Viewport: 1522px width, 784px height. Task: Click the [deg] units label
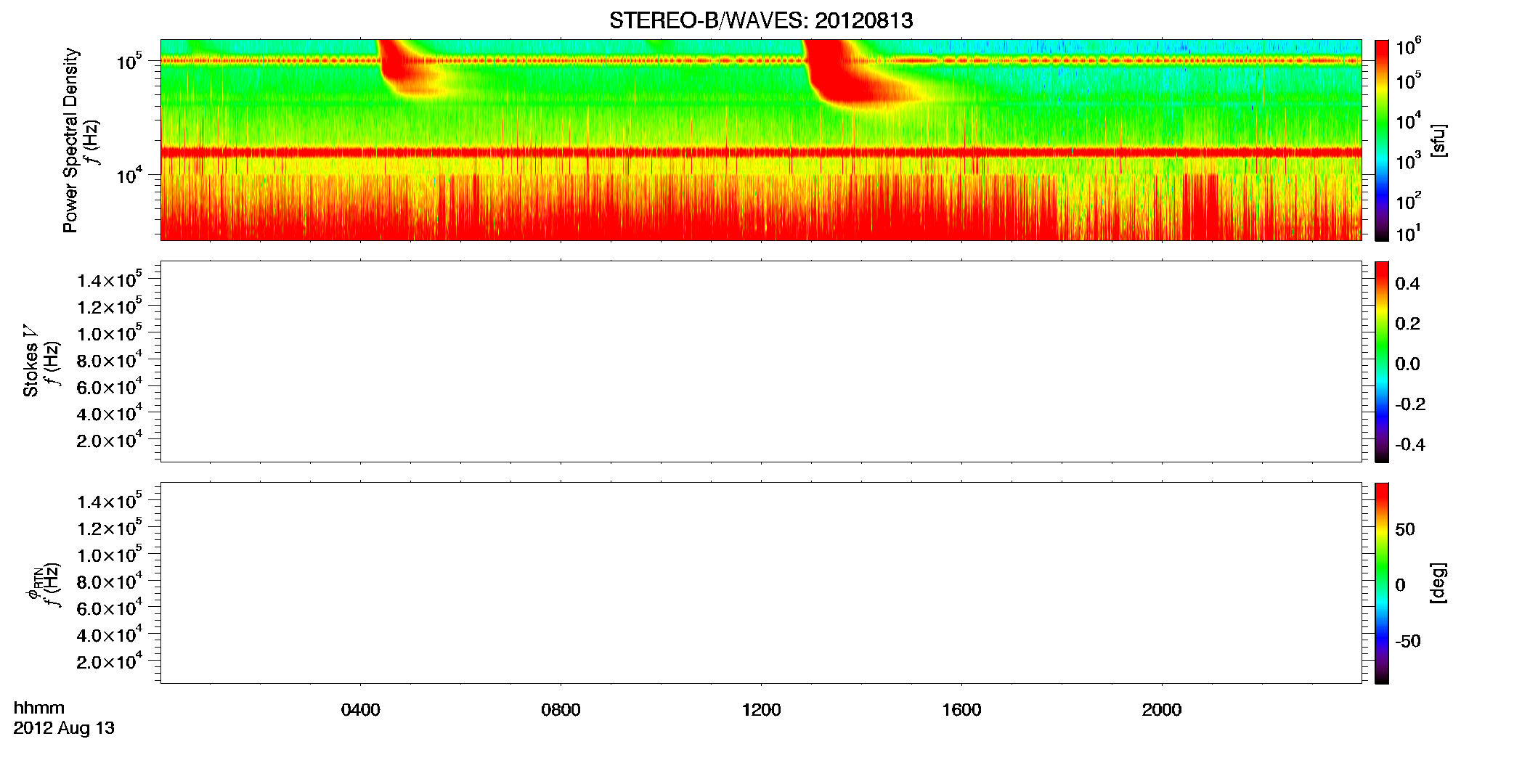pos(1438,583)
